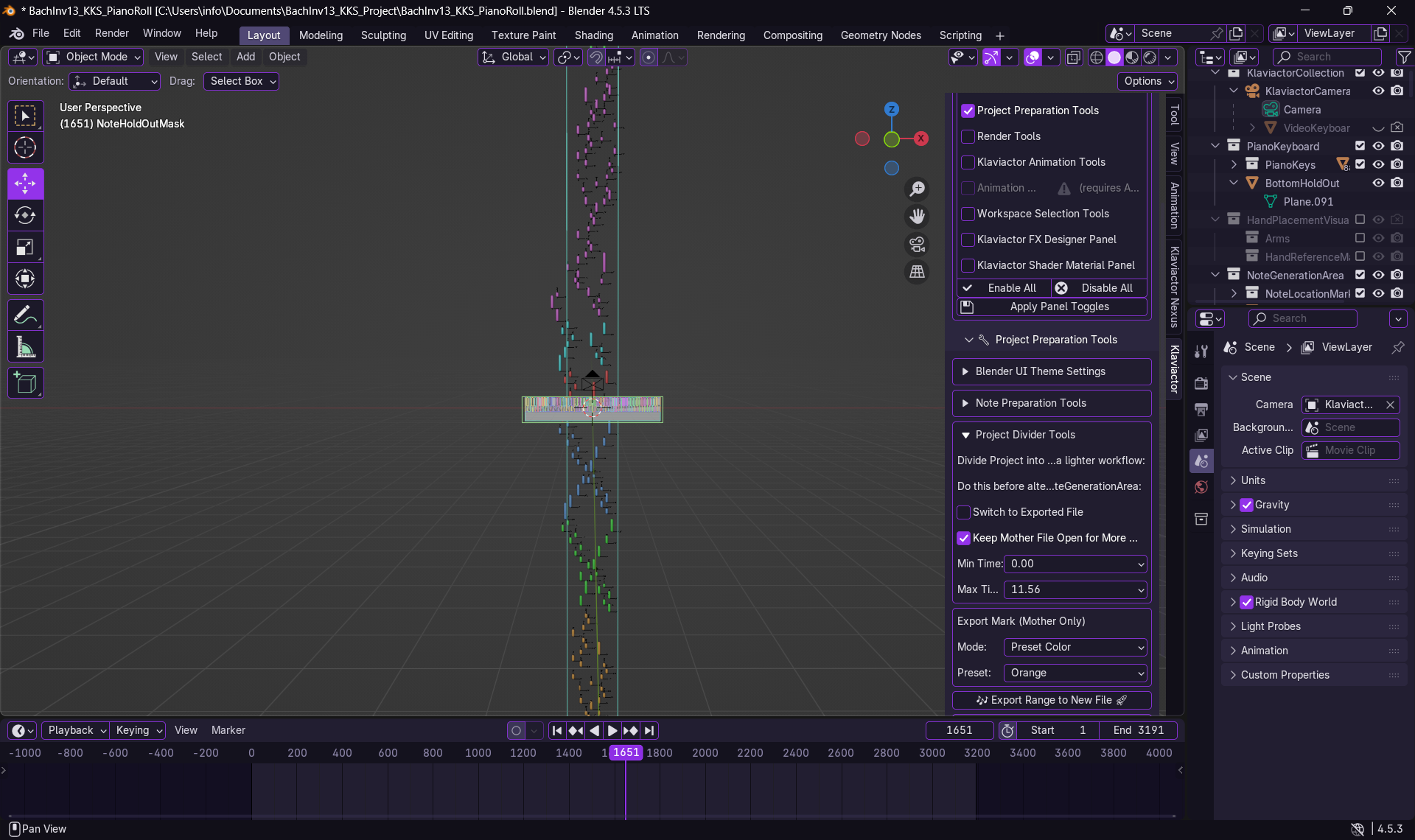Select the Annotate pencil tool
This screenshot has width=1415, height=840.
pos(25,315)
